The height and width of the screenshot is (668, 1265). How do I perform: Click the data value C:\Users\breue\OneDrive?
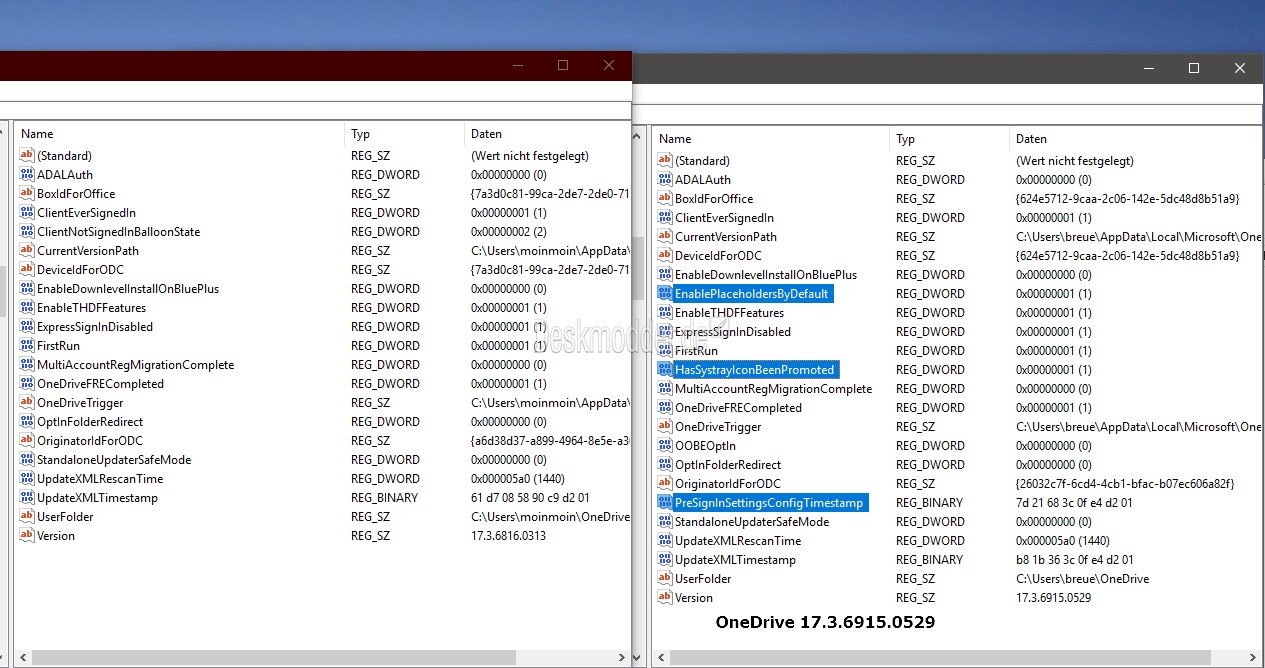(x=1083, y=578)
